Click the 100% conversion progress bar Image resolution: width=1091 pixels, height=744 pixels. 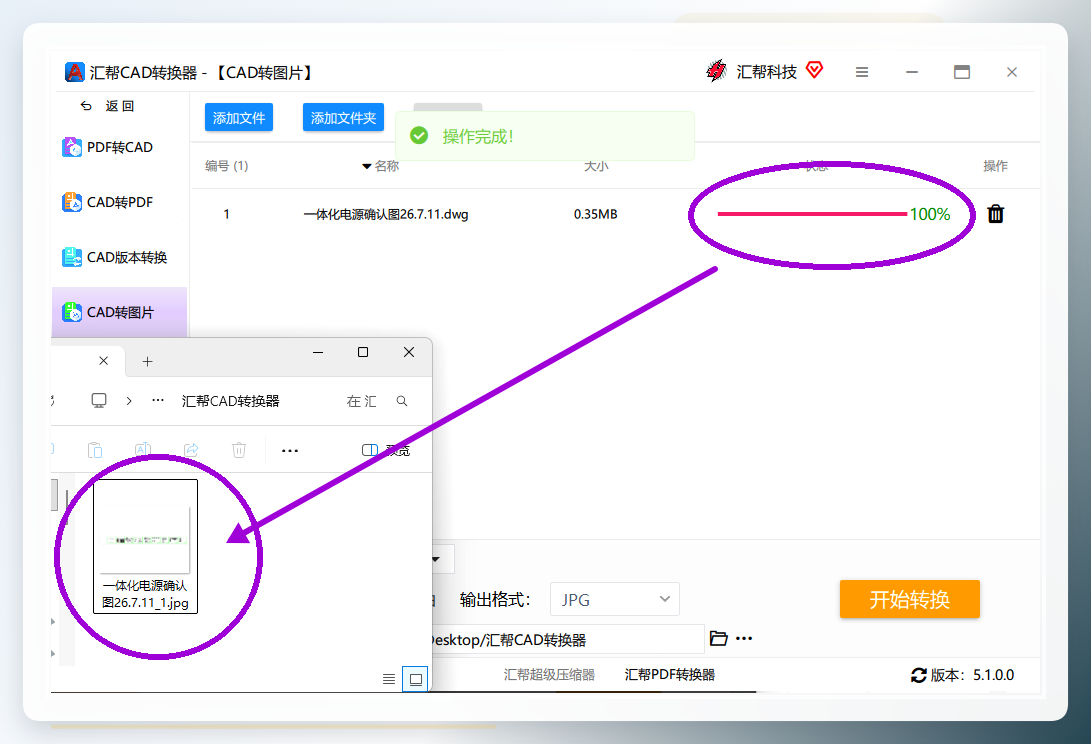pyautogui.click(x=812, y=214)
